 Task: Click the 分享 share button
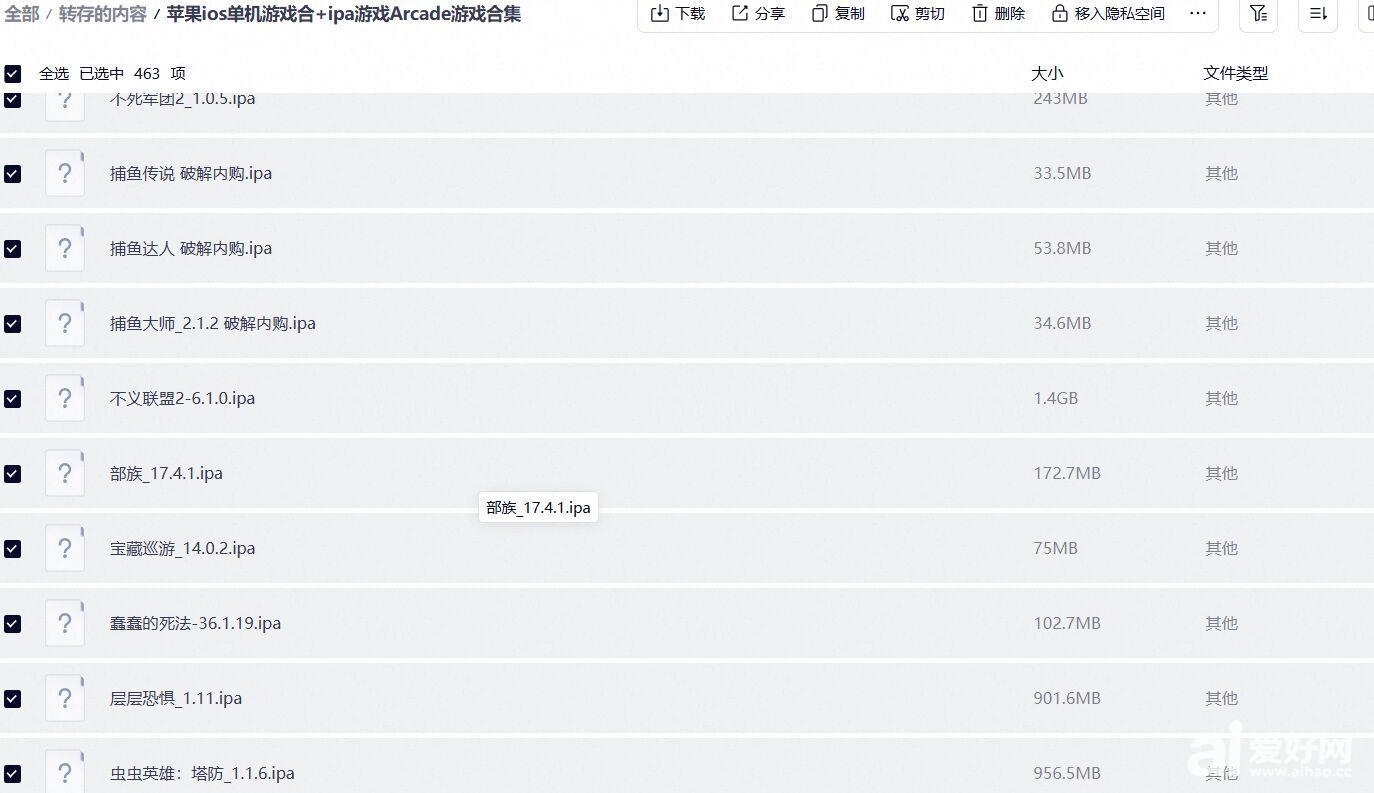[758, 14]
